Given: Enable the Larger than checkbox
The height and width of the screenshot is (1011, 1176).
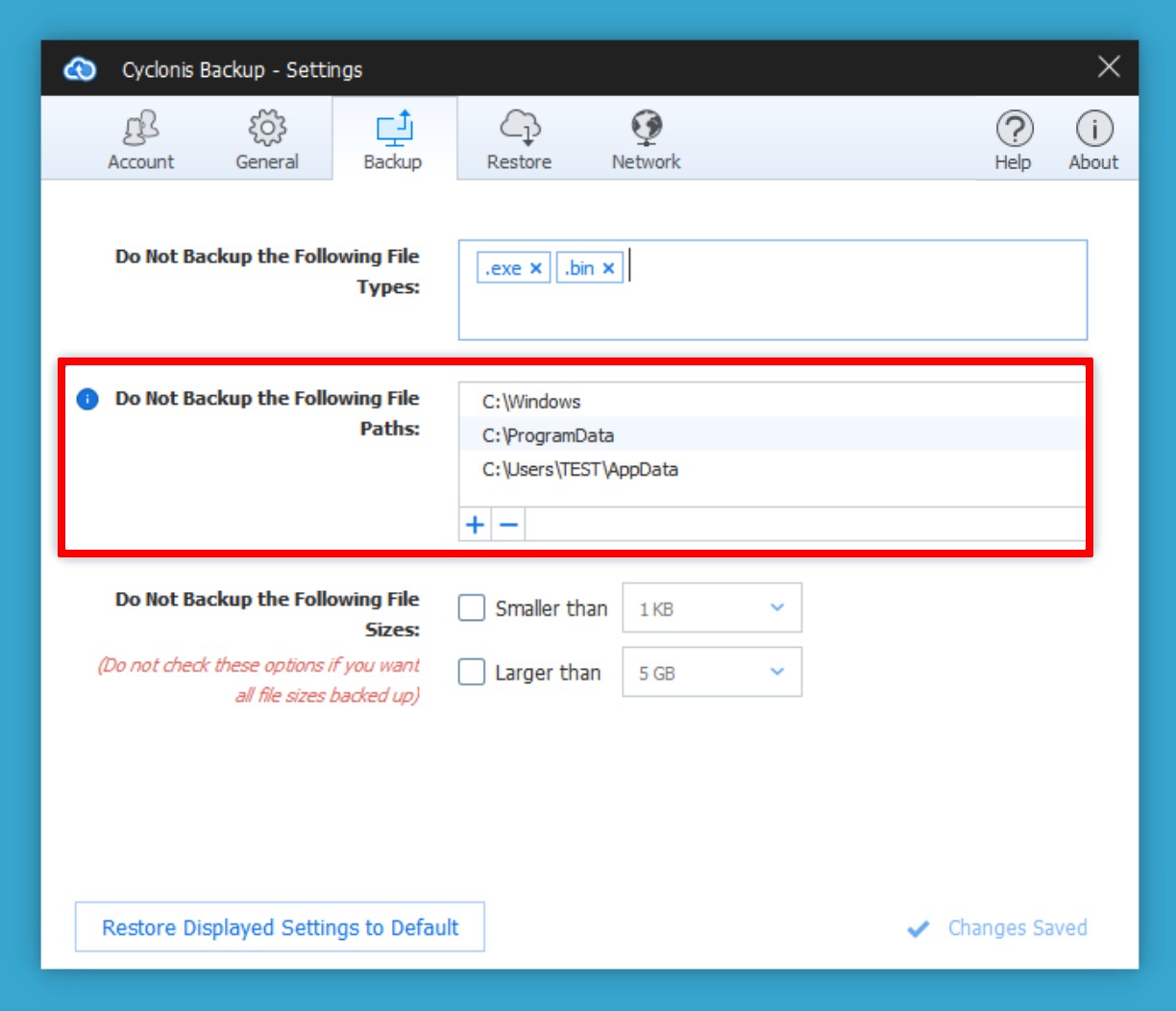Looking at the screenshot, I should click(472, 672).
